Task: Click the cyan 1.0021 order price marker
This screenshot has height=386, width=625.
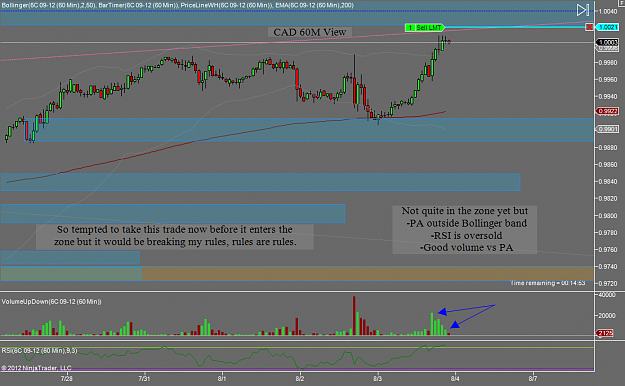Action: tap(607, 27)
